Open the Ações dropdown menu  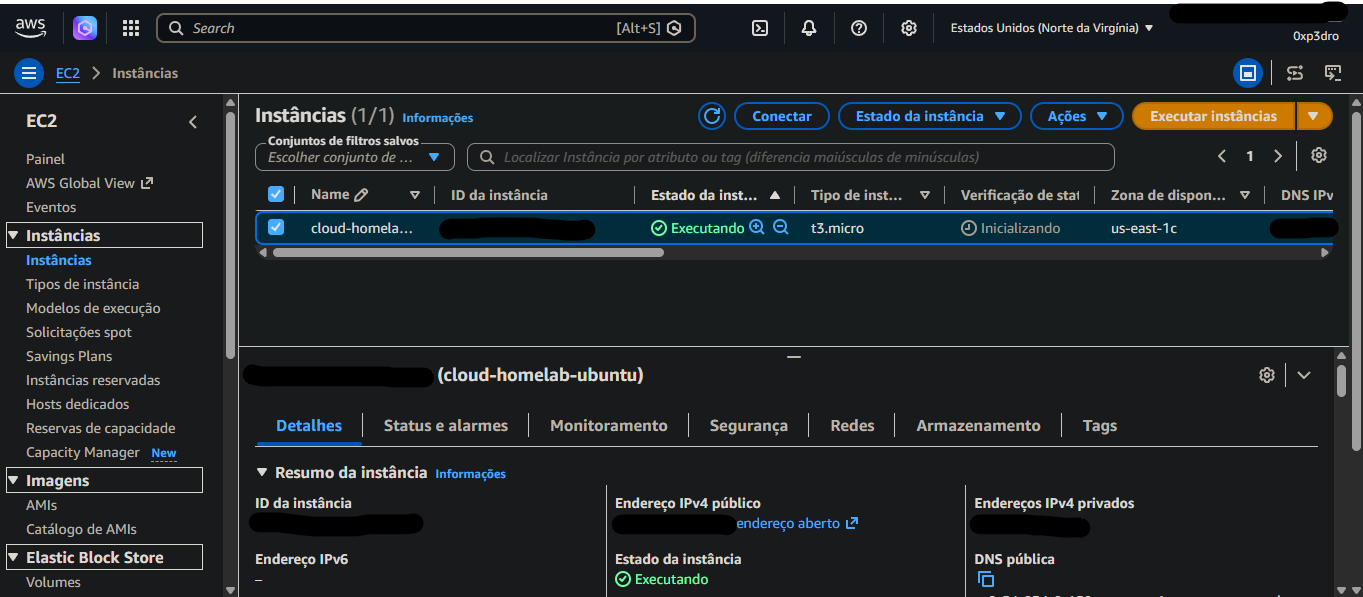(x=1076, y=116)
